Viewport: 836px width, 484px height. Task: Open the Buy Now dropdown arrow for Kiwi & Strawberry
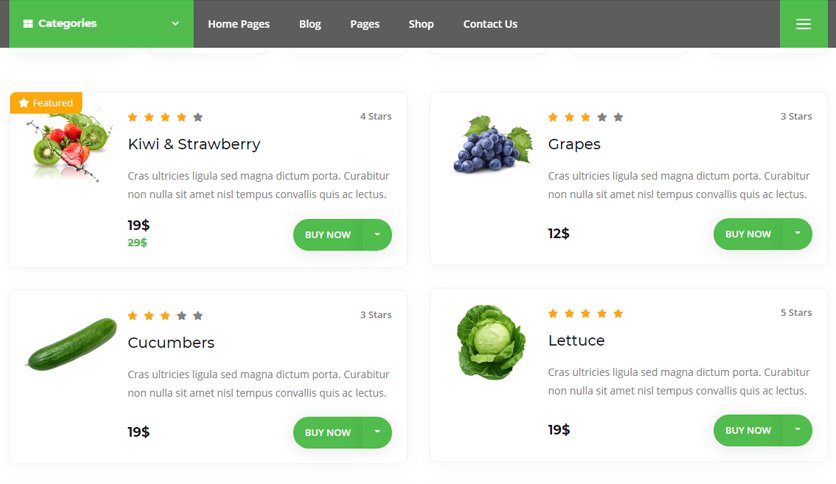pos(377,235)
